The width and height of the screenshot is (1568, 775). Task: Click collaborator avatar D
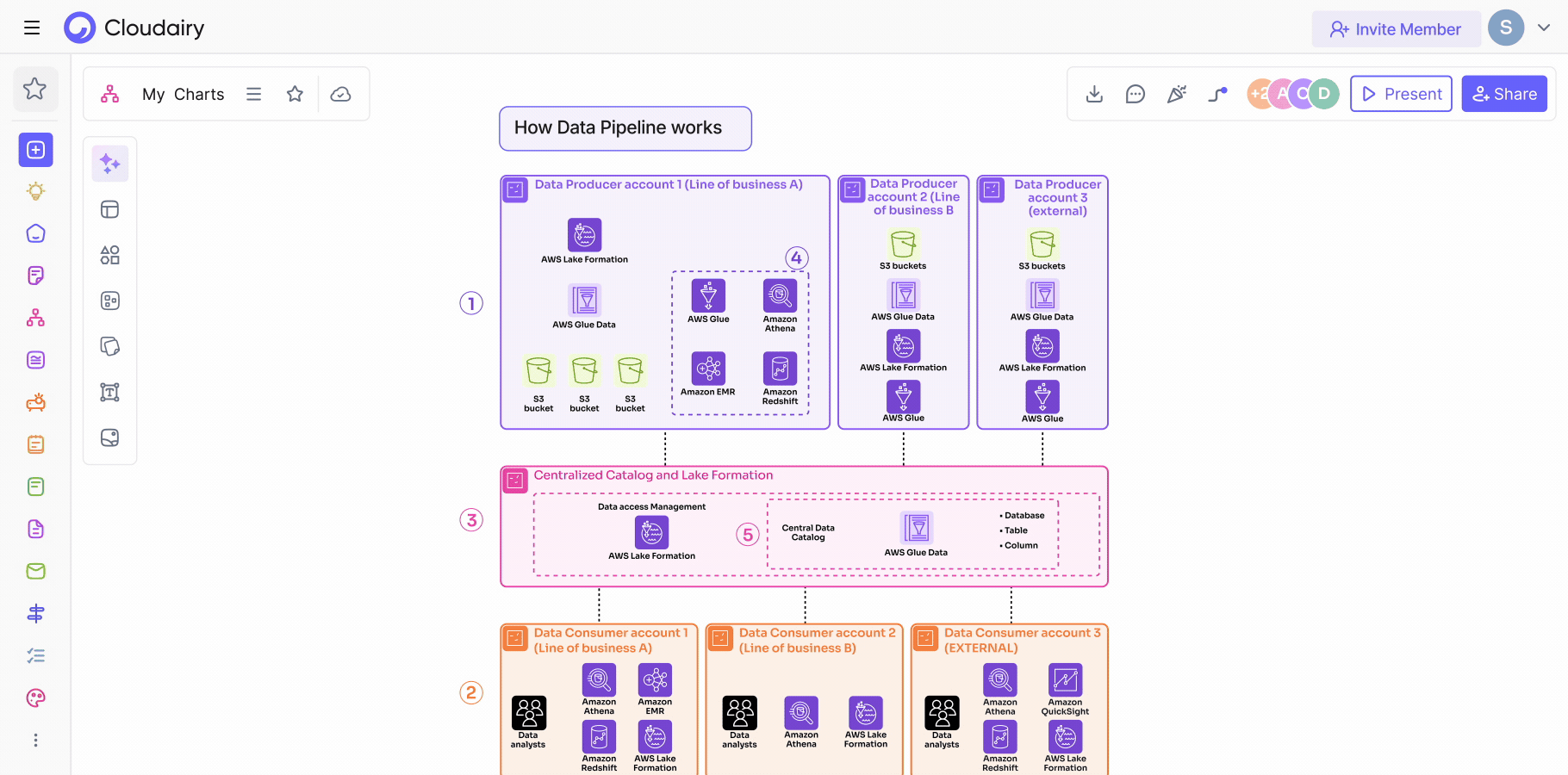coord(1324,94)
